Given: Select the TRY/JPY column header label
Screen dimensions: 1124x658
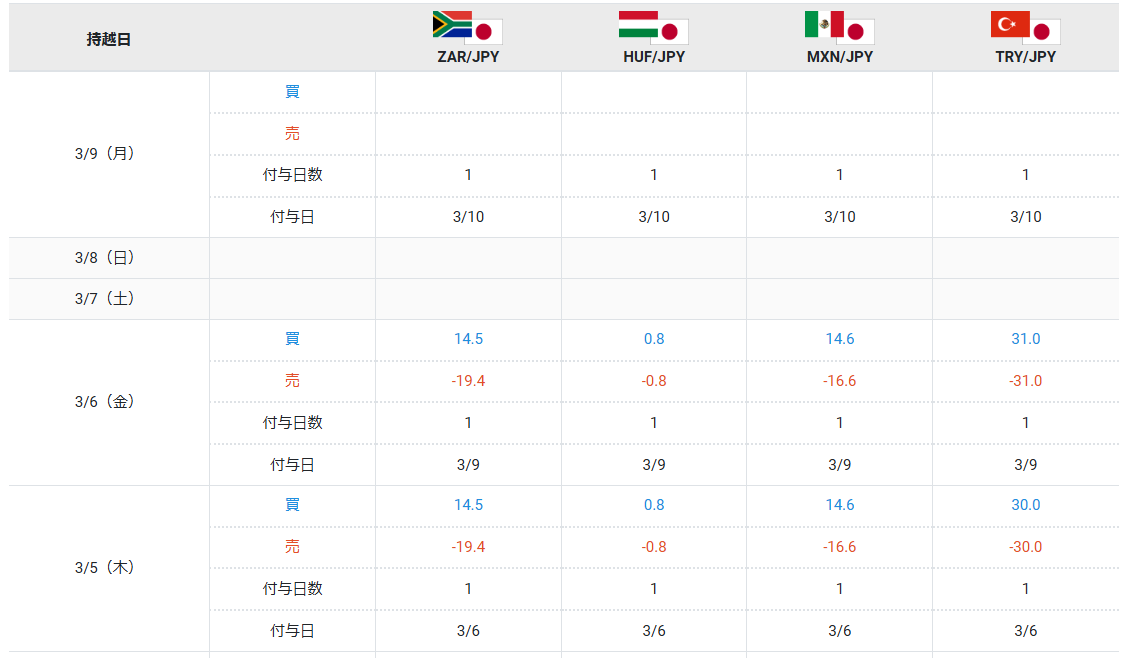Looking at the screenshot, I should click(x=1025, y=57).
